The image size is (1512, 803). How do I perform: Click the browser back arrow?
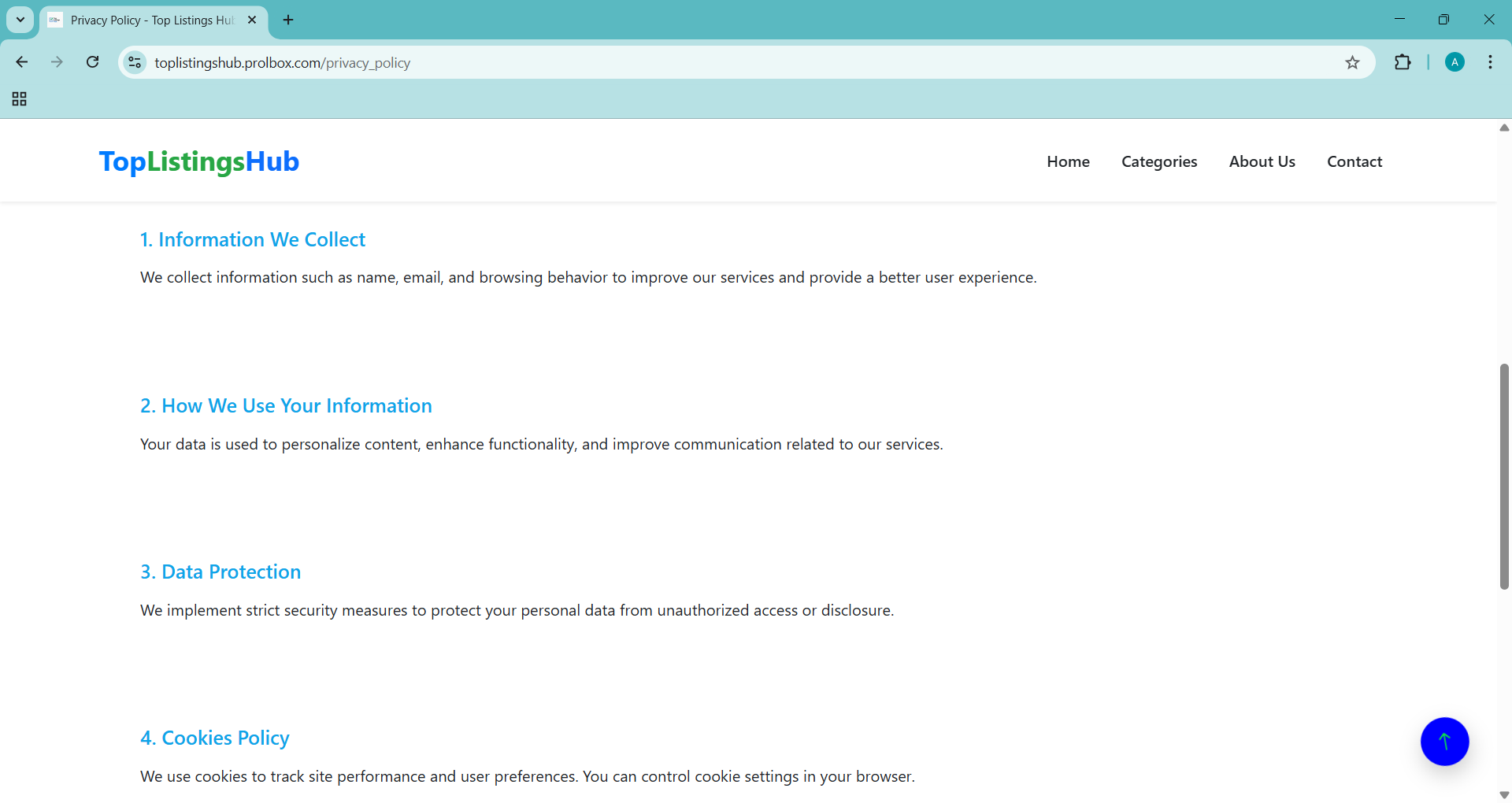22,62
